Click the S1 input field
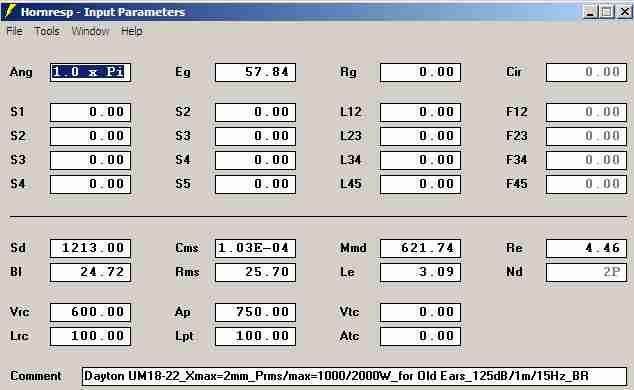This screenshot has height=390, width=634. 90,112
